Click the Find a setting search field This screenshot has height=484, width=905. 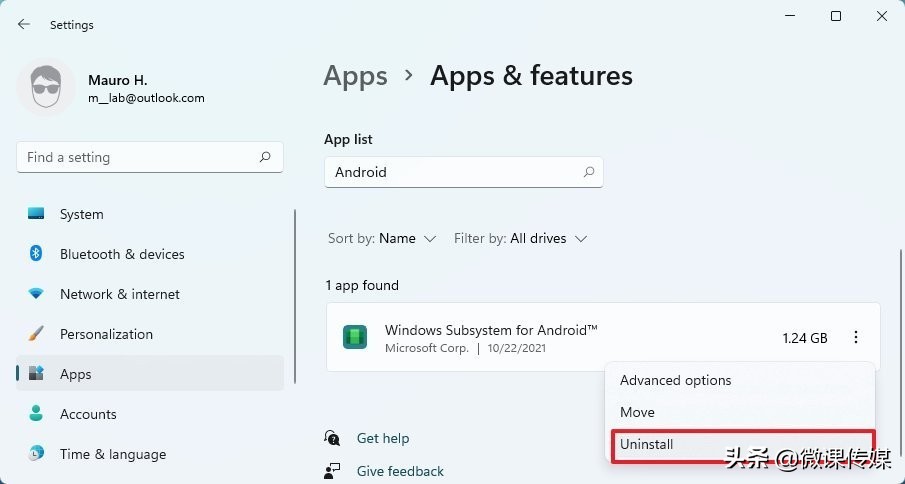(x=150, y=157)
